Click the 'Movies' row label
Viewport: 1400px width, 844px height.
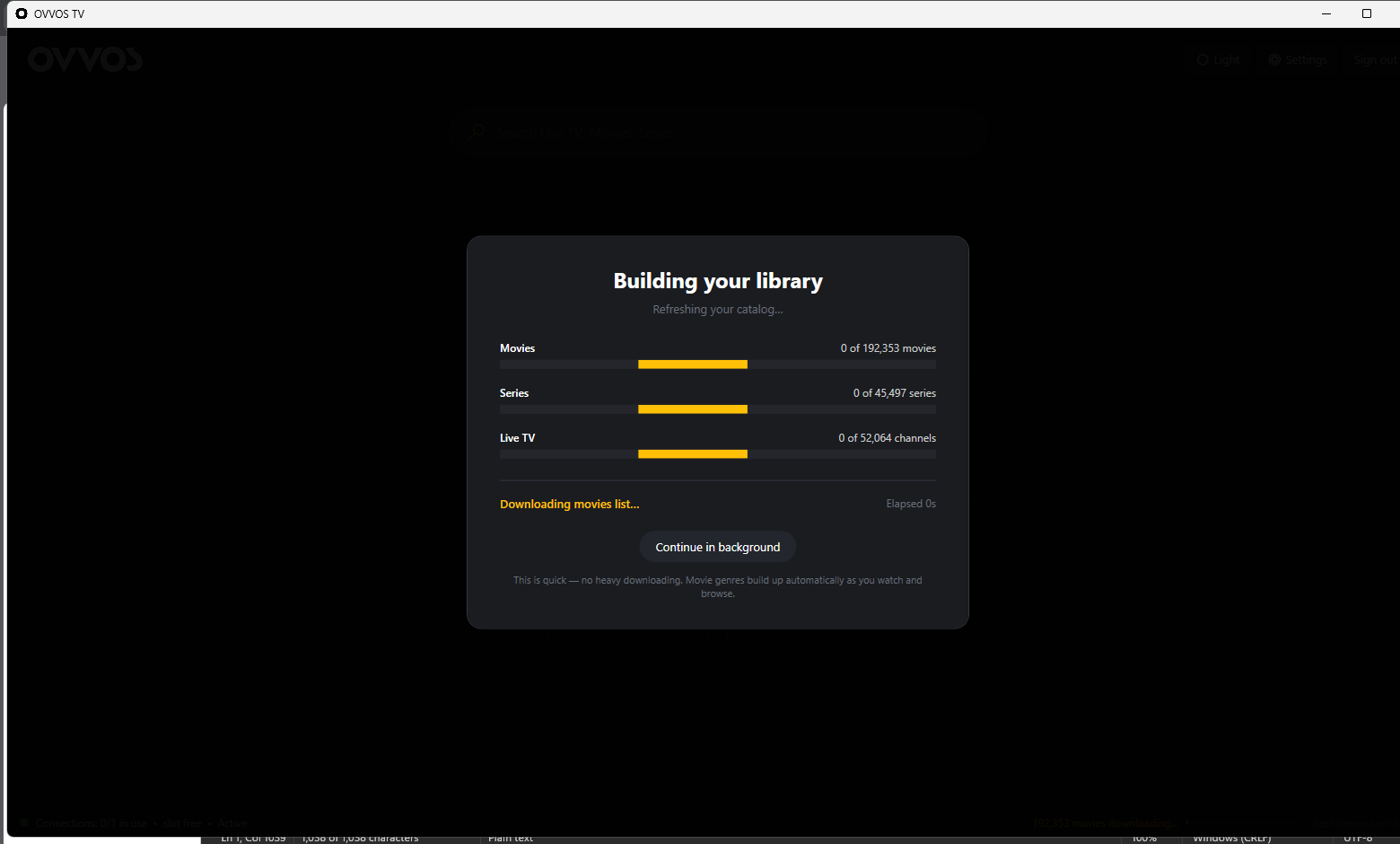point(517,348)
